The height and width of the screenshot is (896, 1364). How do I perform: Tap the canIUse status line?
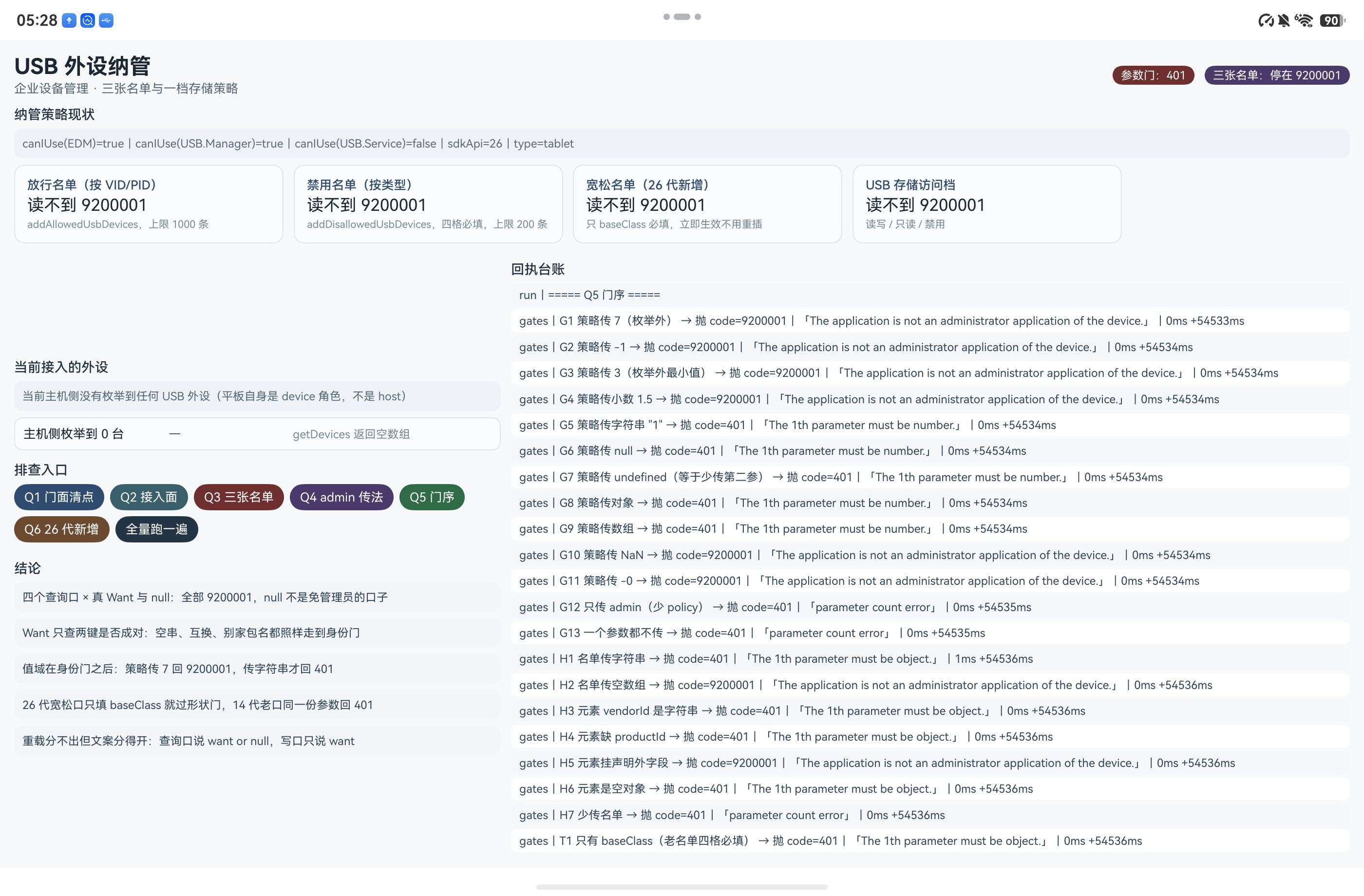coord(682,143)
